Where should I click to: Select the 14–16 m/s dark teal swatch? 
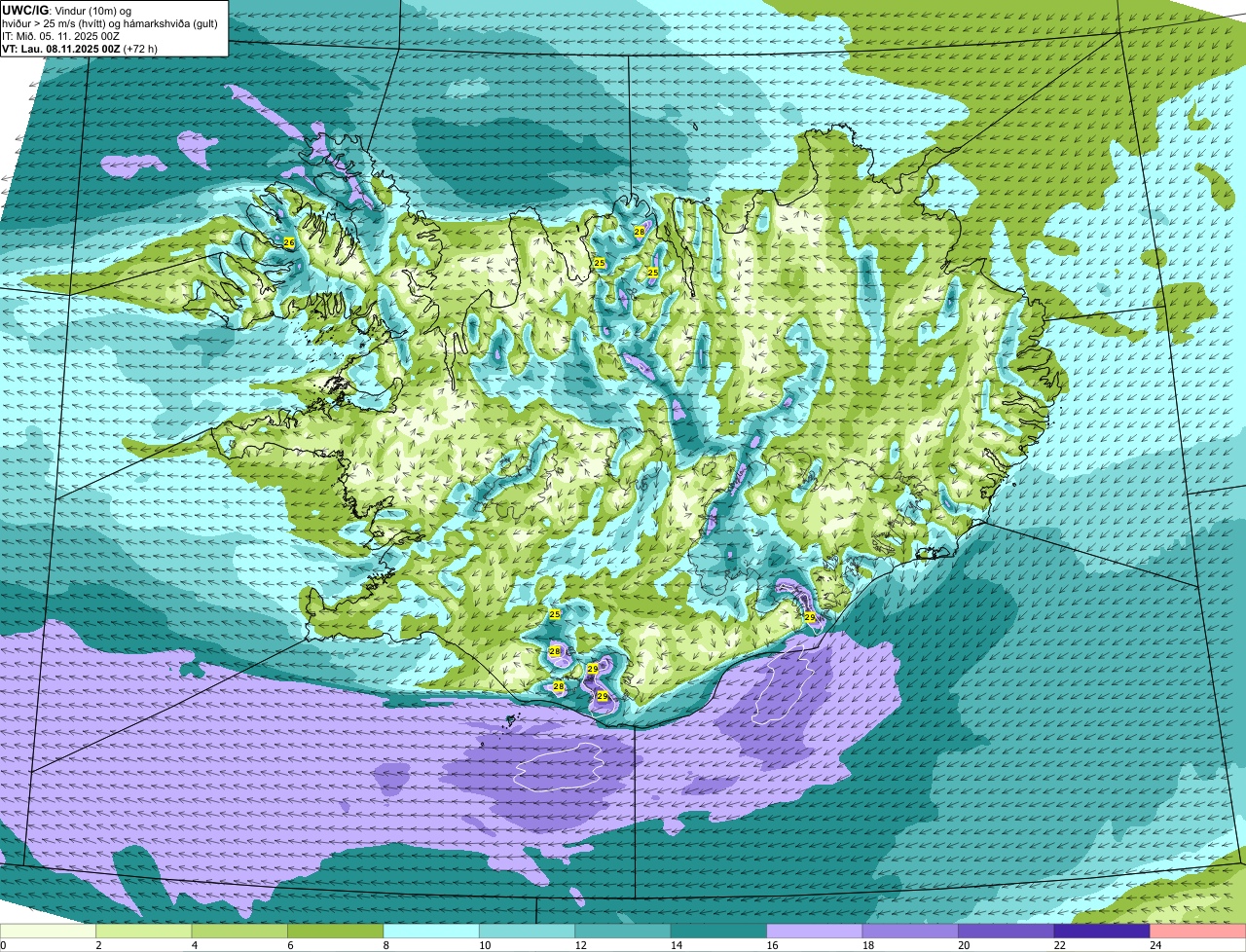pyautogui.click(x=718, y=931)
